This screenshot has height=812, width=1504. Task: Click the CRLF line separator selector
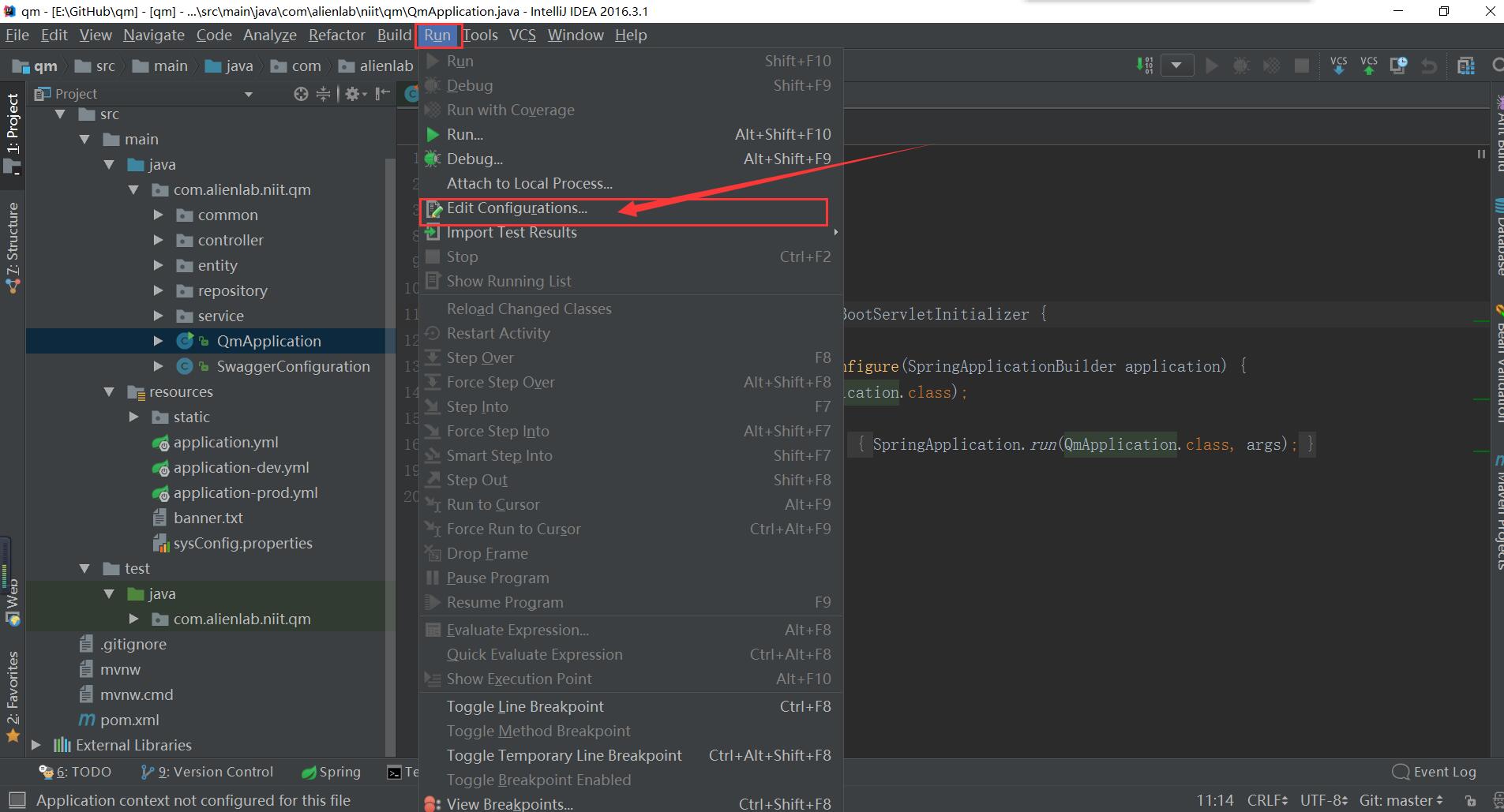(1267, 800)
